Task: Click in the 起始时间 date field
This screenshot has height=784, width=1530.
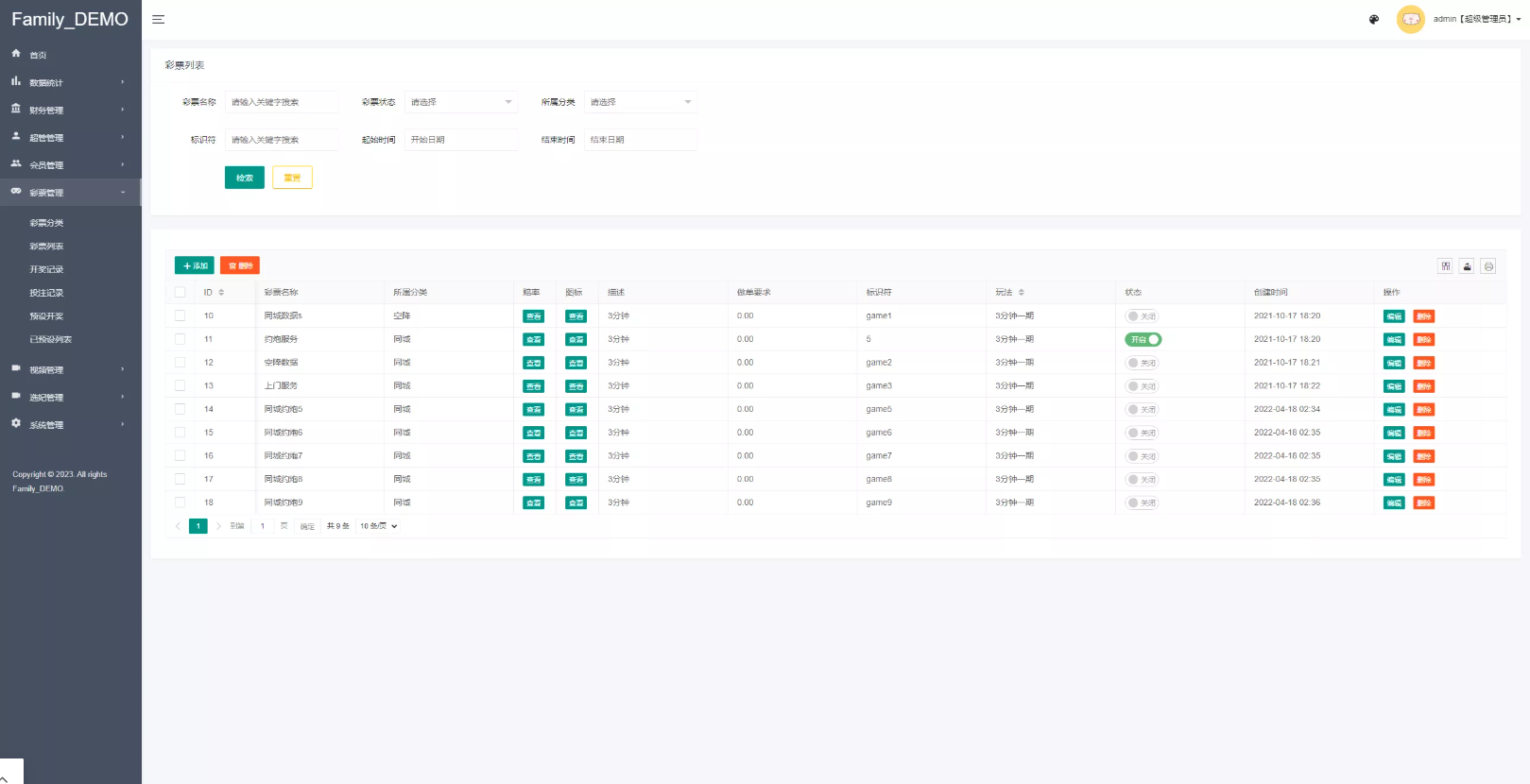Action: coord(461,140)
